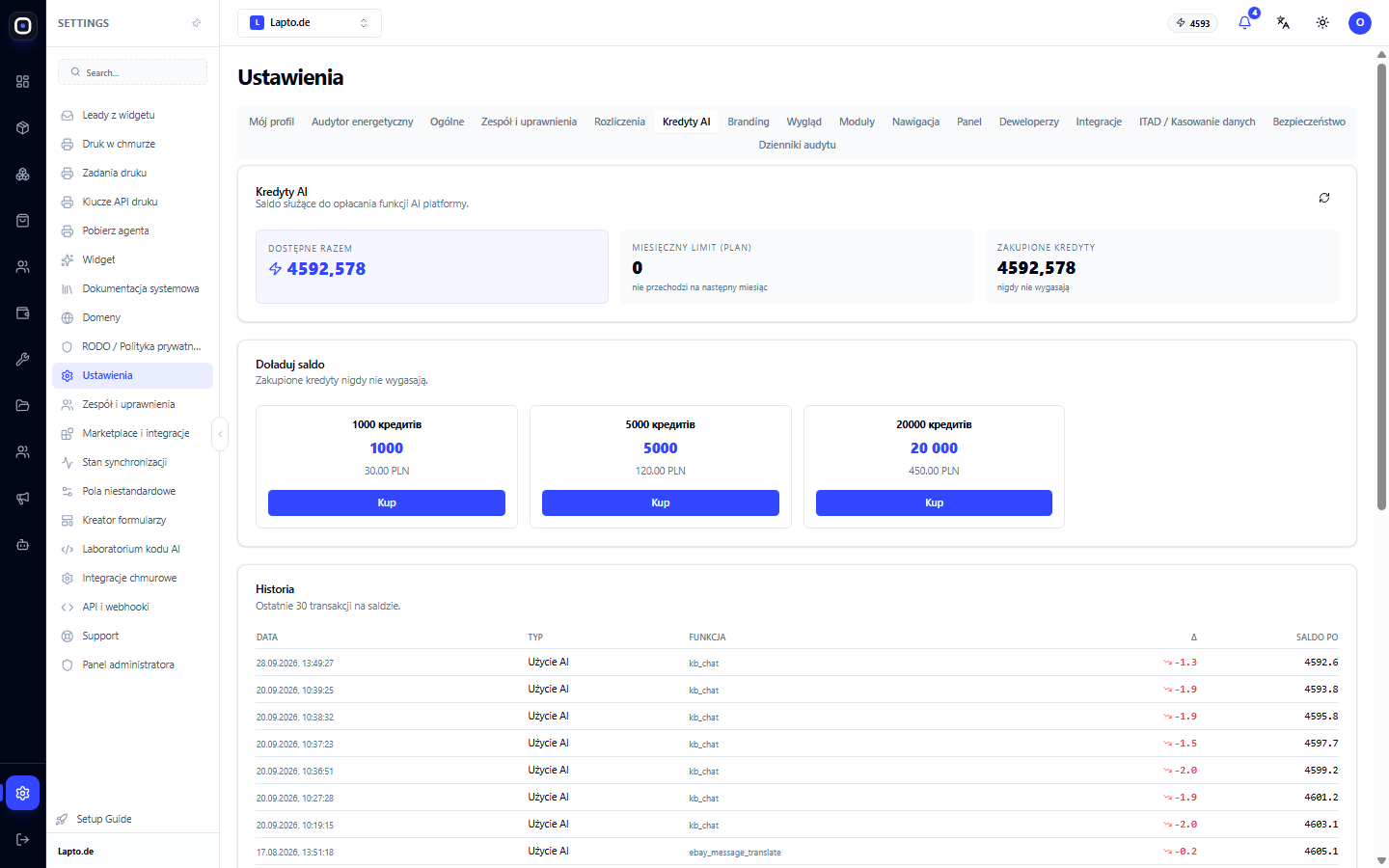Screen dimensions: 1389x868
Task: Toggle the light/dark theme sun icon
Action: [x=1322, y=22]
